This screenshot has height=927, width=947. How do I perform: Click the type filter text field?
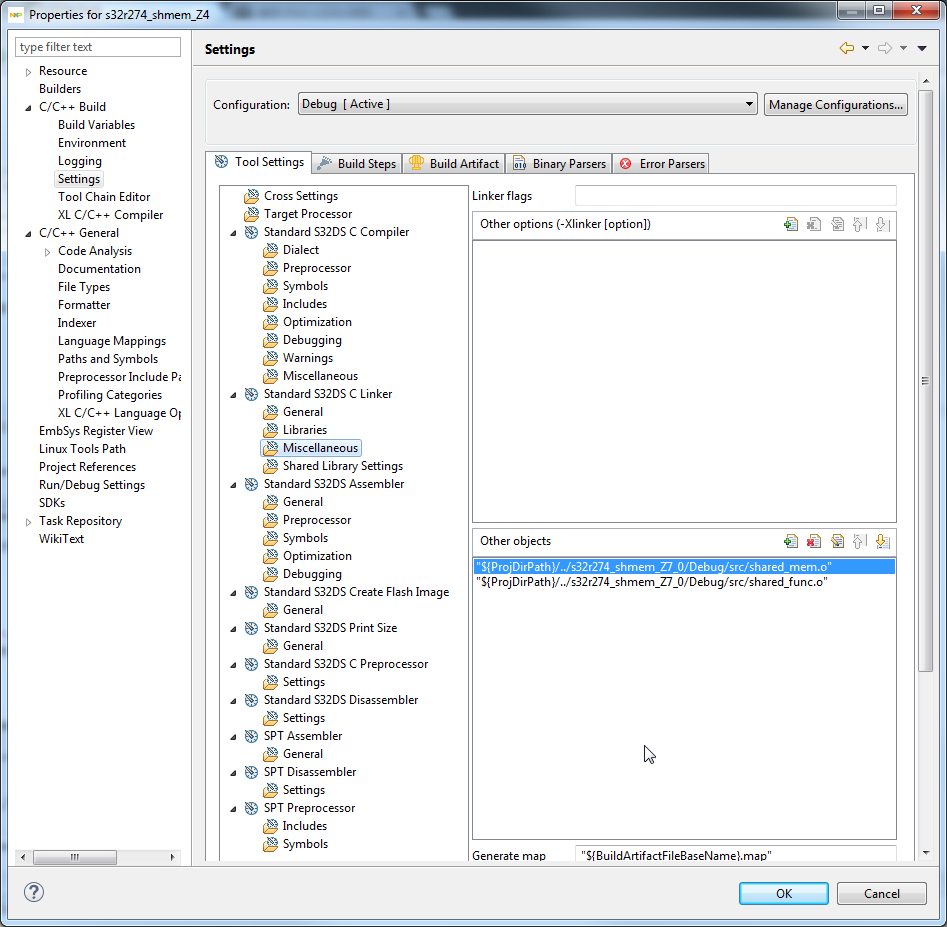point(98,47)
